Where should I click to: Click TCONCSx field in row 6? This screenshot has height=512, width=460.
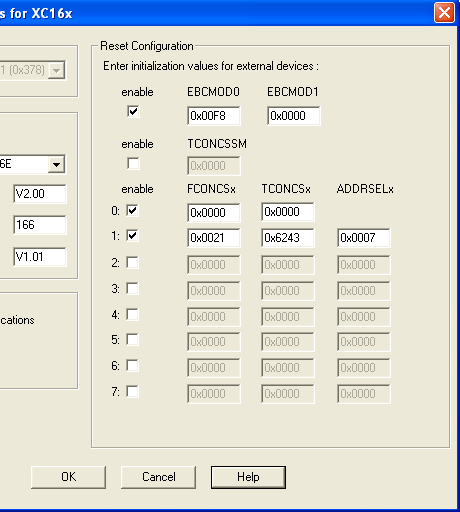288,368
